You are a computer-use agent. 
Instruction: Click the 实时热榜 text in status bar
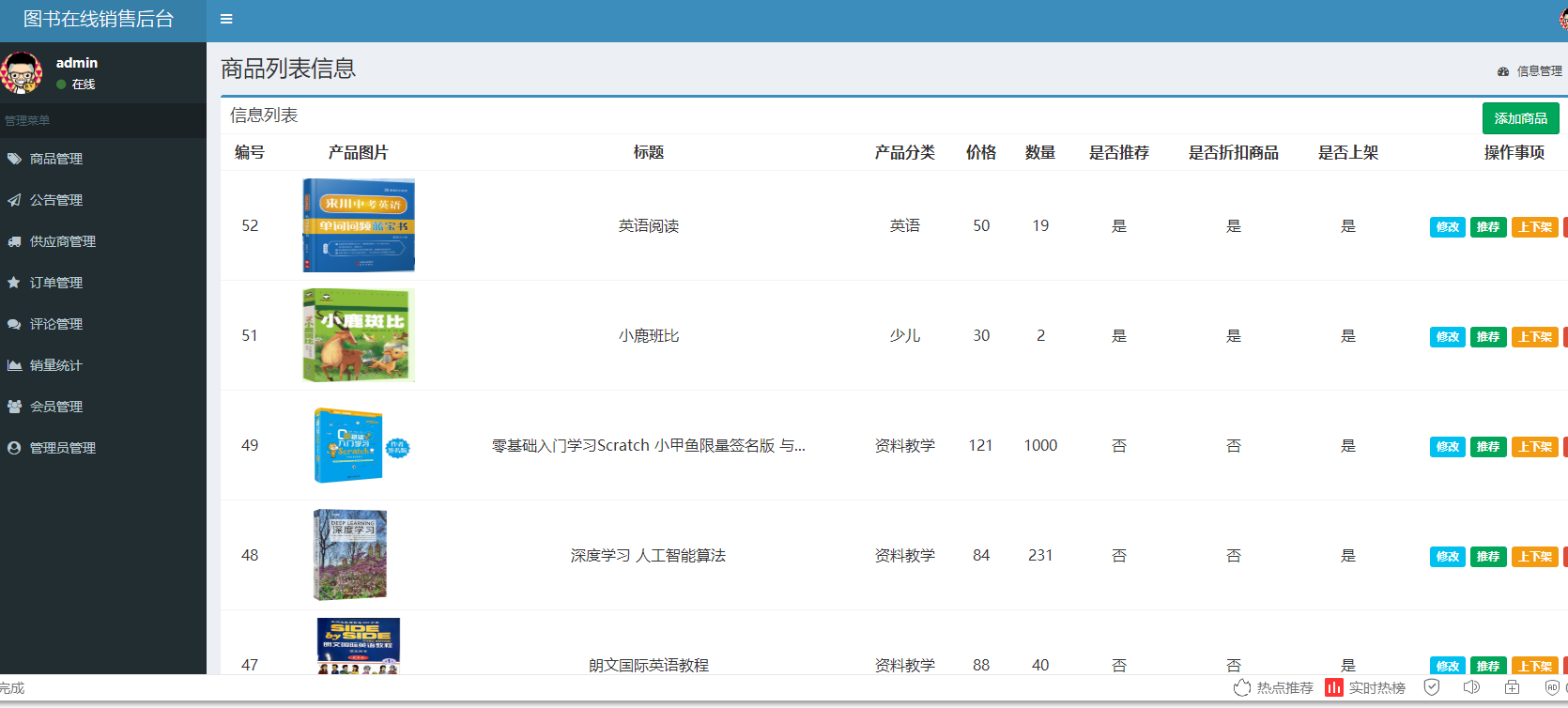click(1377, 688)
